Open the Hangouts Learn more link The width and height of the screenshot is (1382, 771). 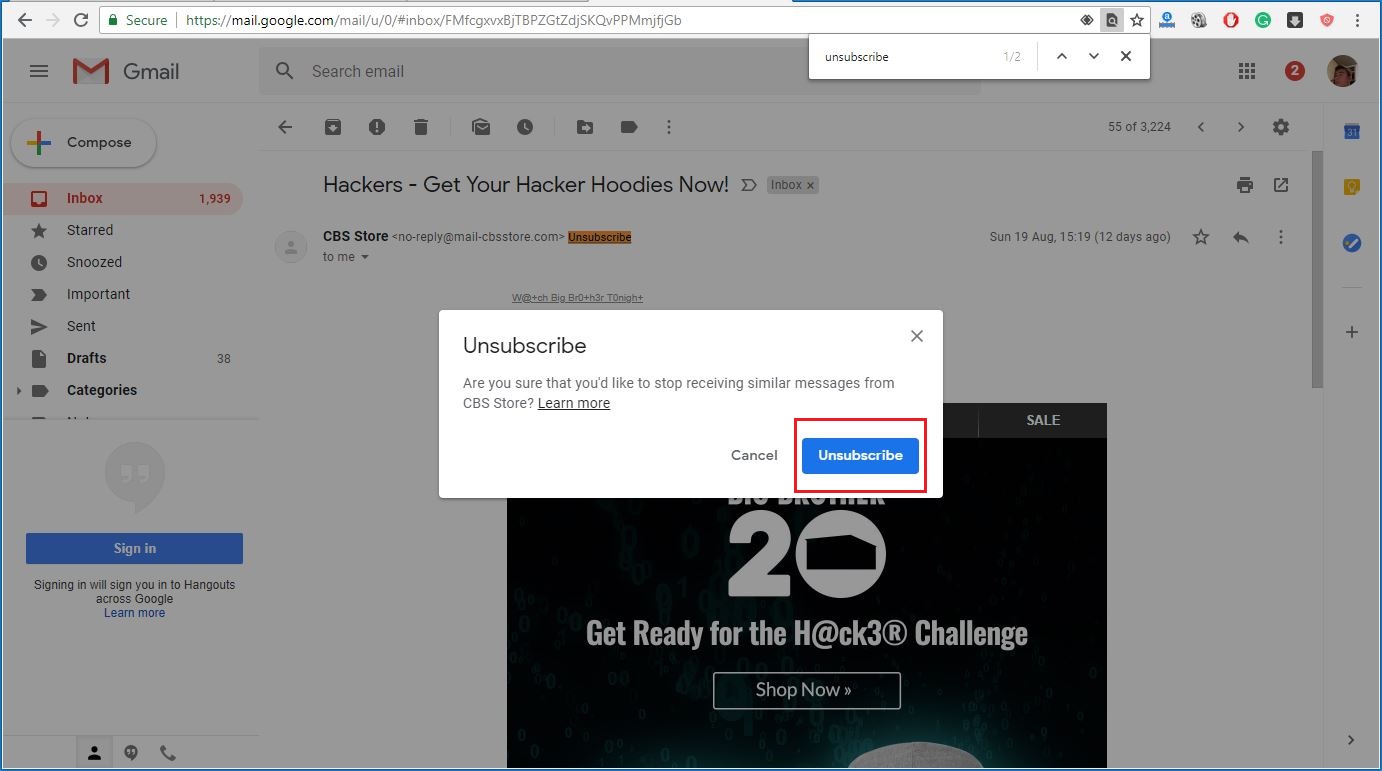click(134, 613)
